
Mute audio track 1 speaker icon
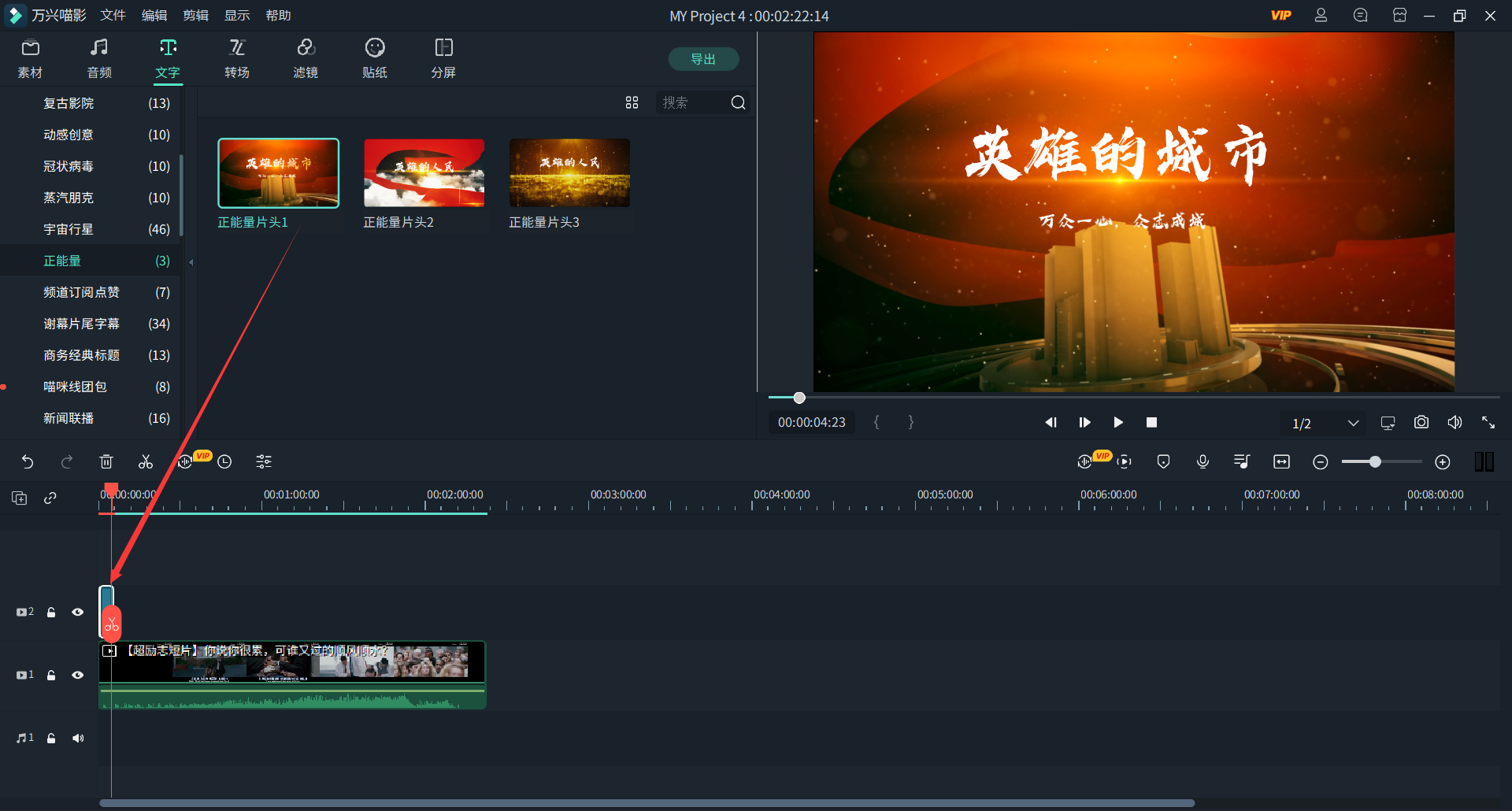78,738
